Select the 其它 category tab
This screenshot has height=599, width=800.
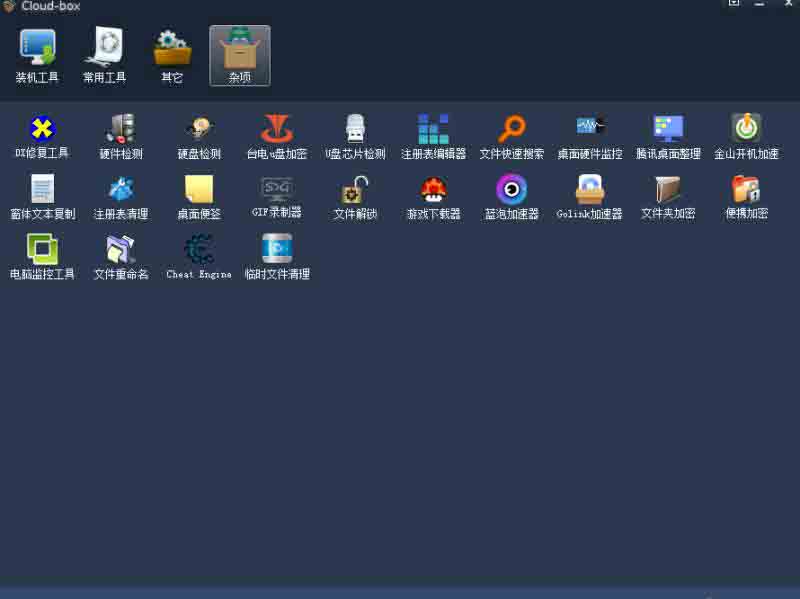coord(172,56)
